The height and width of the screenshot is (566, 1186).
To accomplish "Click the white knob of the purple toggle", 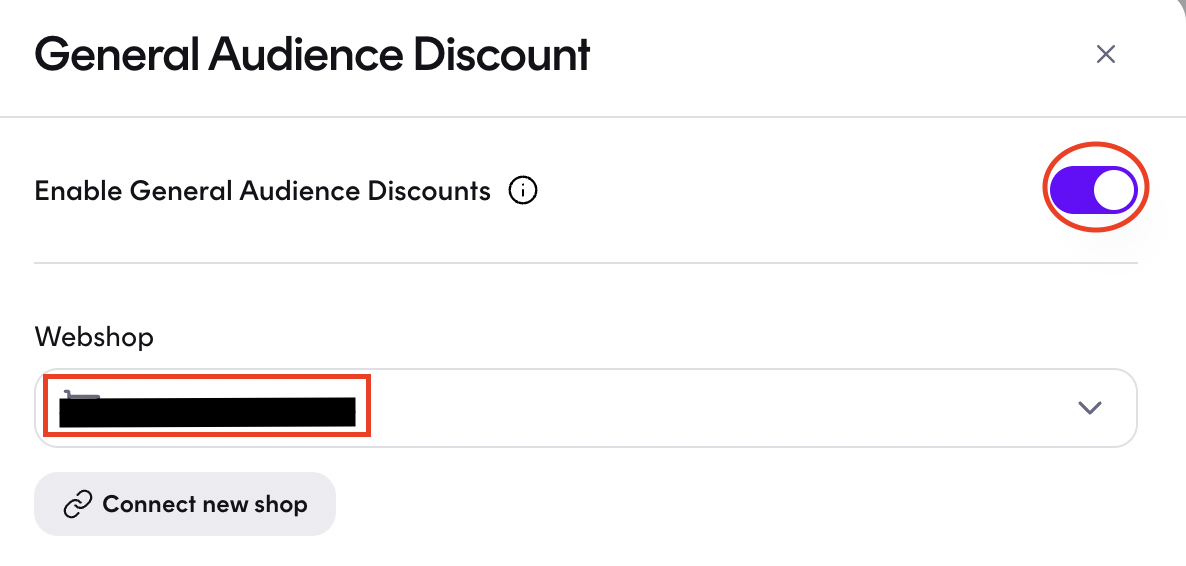I will [1114, 190].
